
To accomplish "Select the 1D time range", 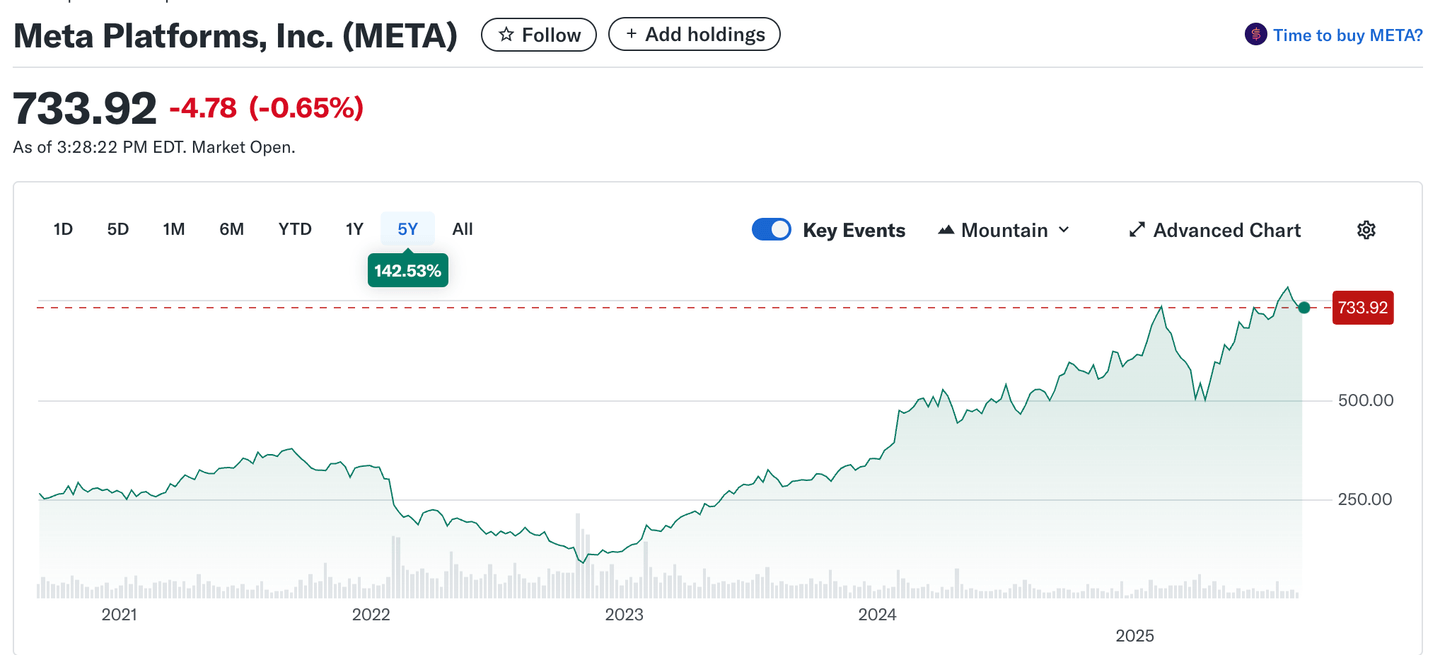I will click(63, 229).
